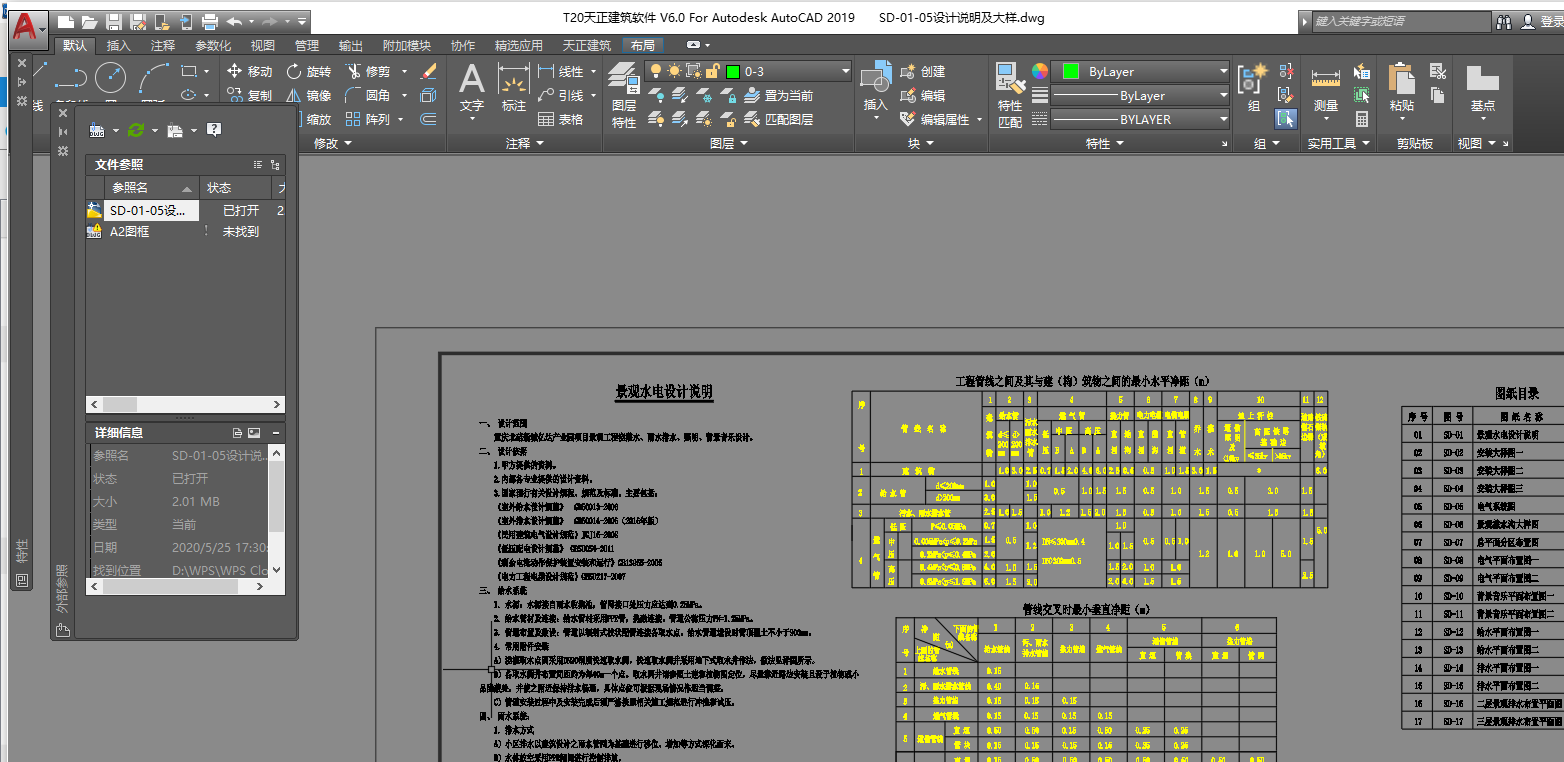Expand the ByLayer lineweight dropdown
1564x762 pixels.
coord(1223,96)
